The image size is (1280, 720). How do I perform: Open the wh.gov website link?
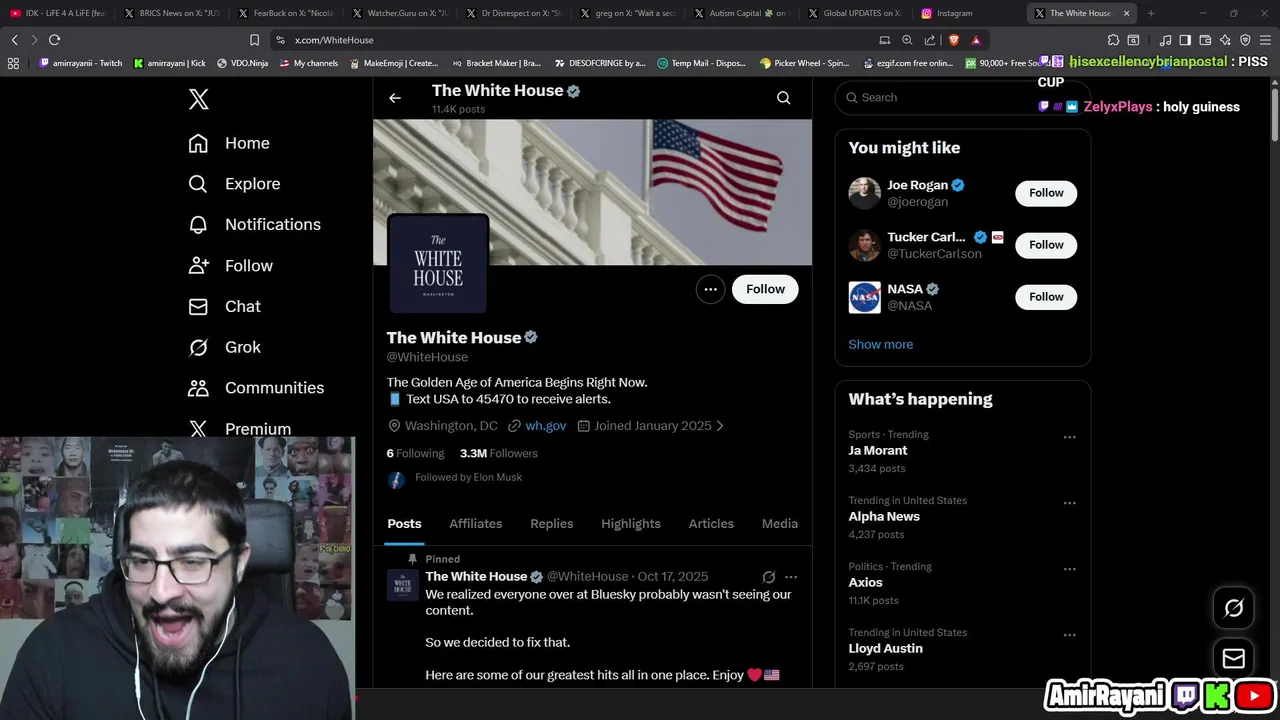pyautogui.click(x=546, y=426)
